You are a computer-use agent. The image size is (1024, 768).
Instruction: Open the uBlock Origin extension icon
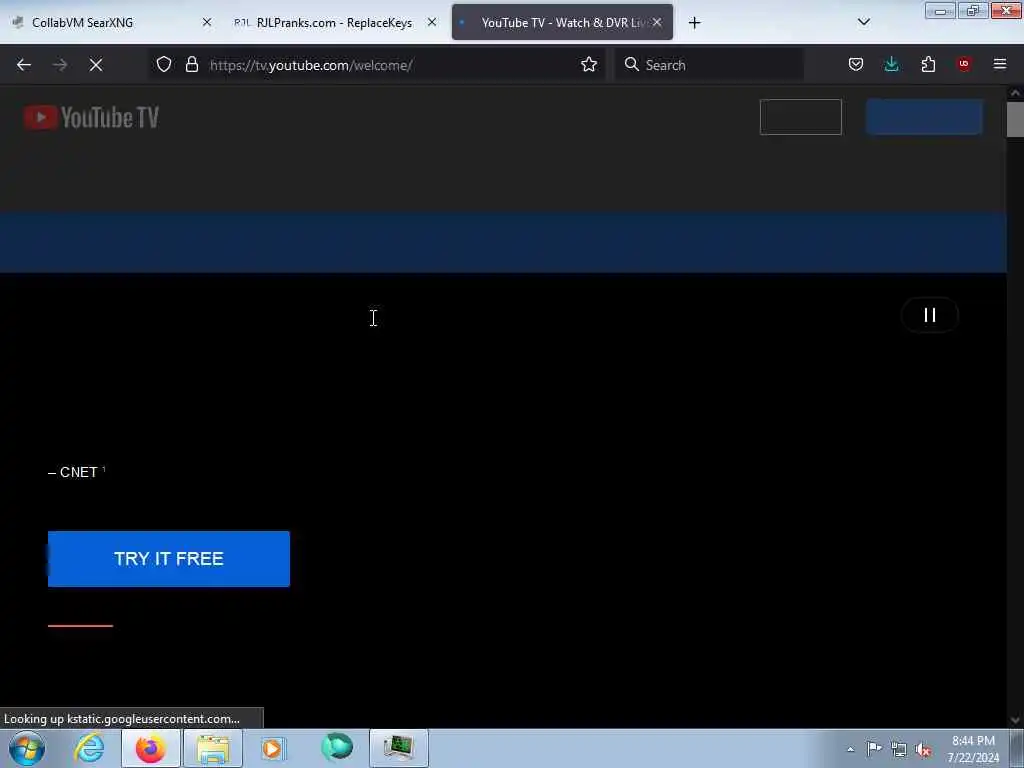964,64
